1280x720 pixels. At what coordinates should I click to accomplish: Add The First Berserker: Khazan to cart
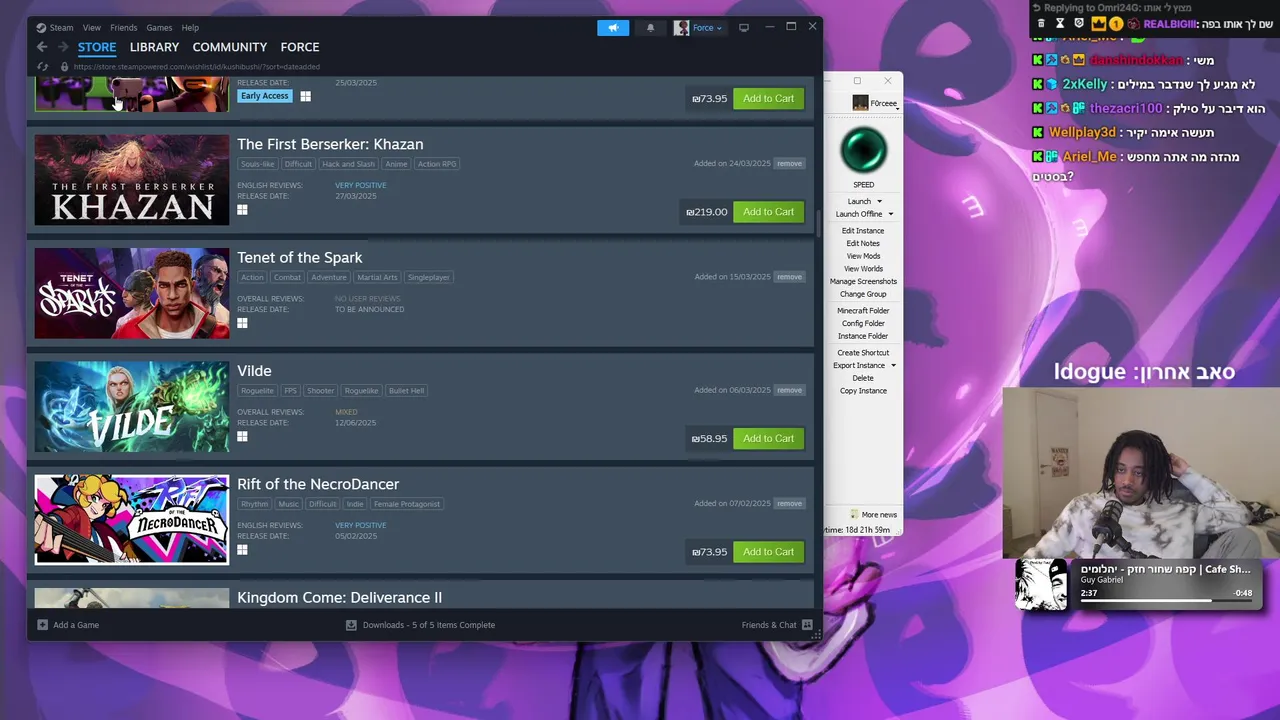pos(768,212)
